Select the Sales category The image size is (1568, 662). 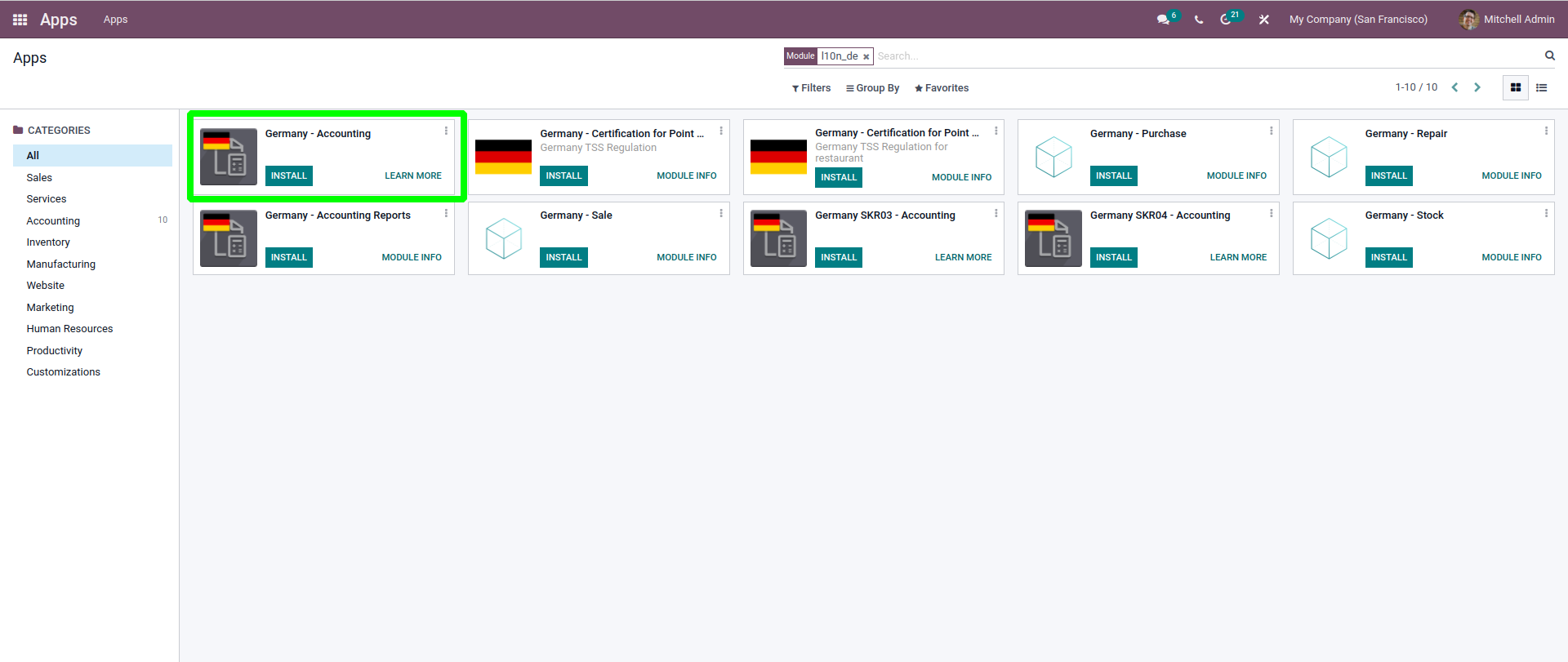pos(92,177)
